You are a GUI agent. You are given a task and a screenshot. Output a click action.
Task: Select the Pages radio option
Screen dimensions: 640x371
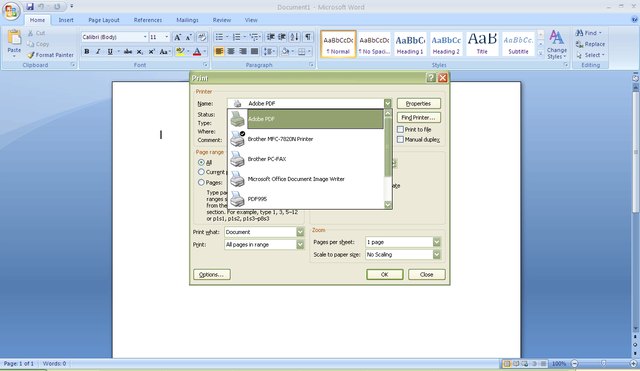click(201, 182)
